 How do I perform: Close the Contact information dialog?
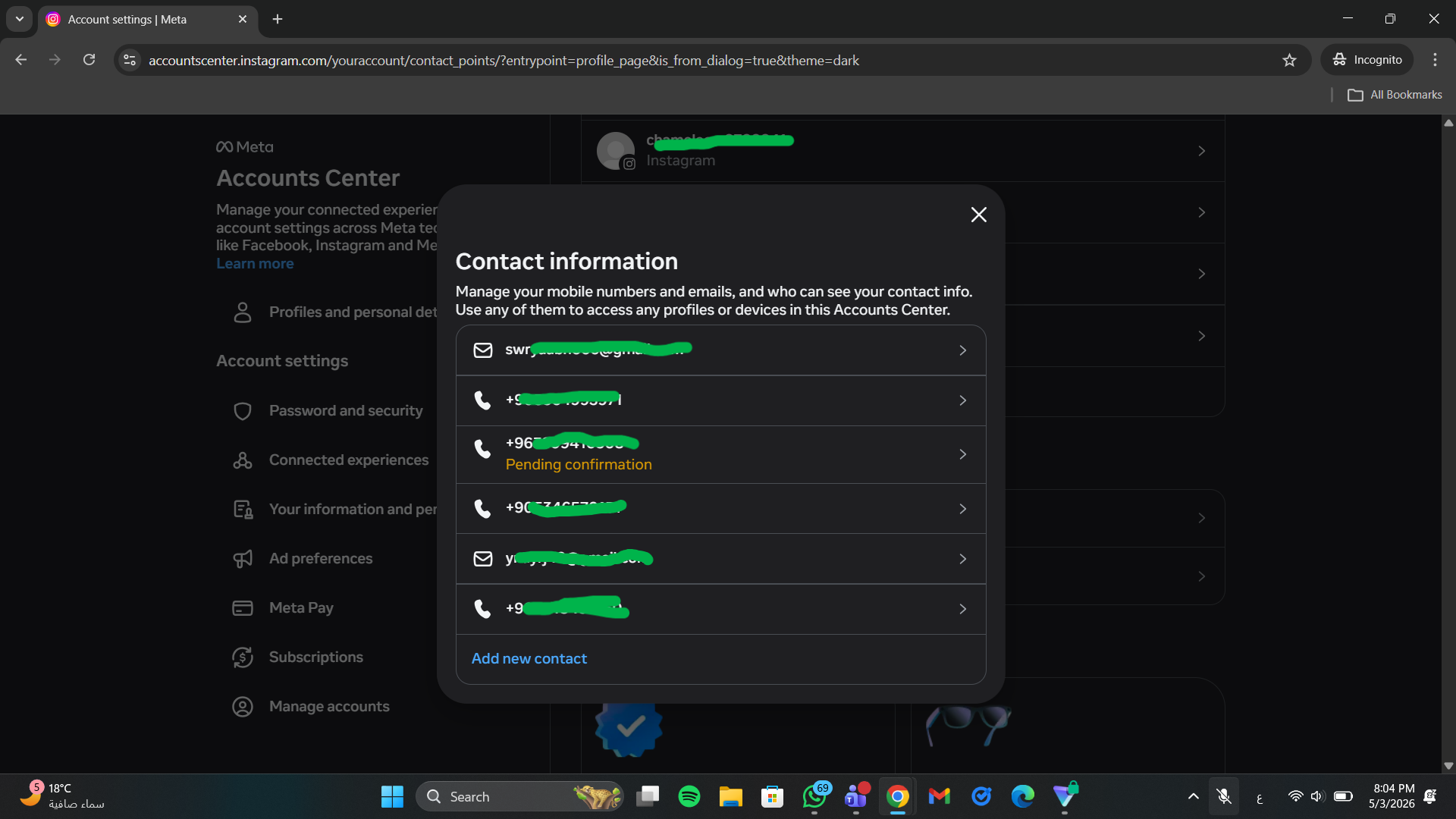pos(978,215)
